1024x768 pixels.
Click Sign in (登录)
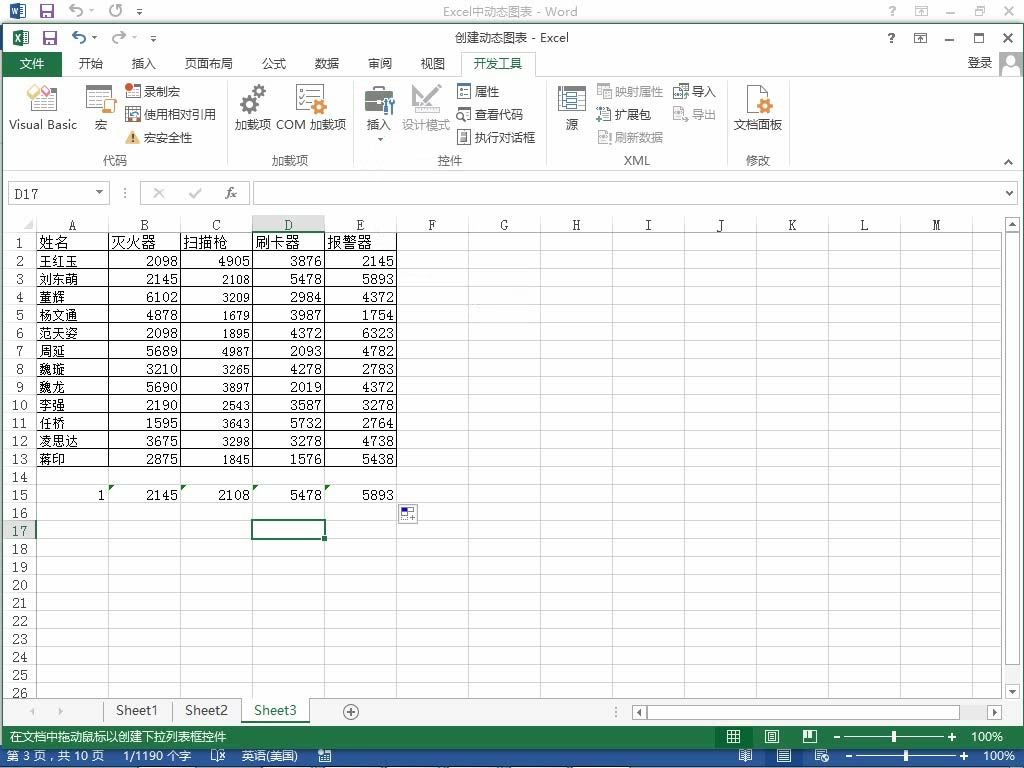pos(980,63)
